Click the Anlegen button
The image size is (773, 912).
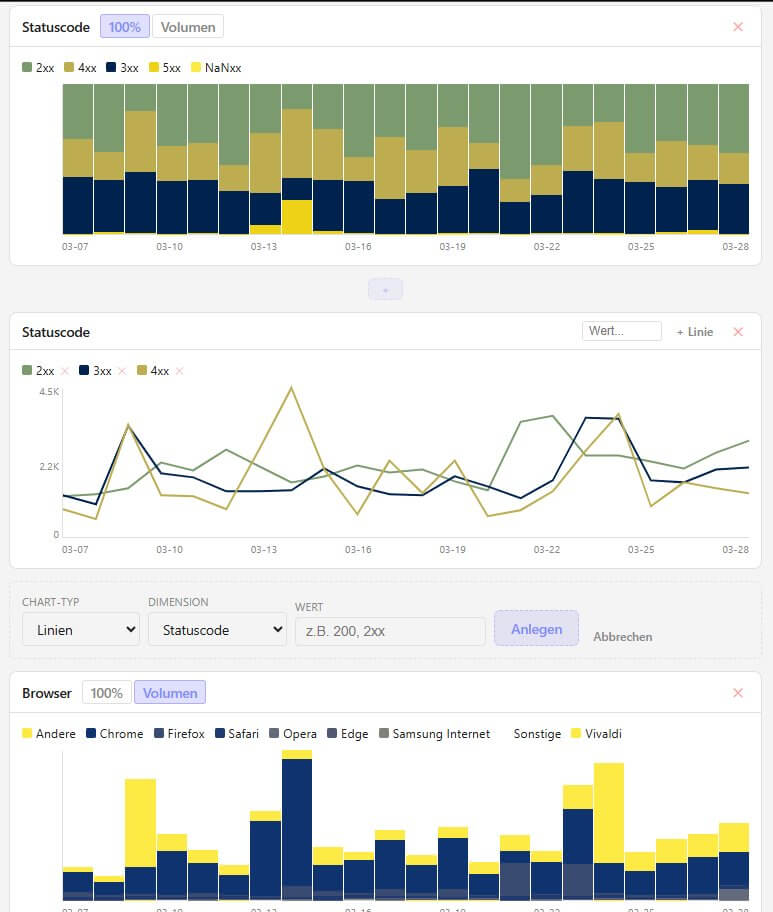[536, 628]
